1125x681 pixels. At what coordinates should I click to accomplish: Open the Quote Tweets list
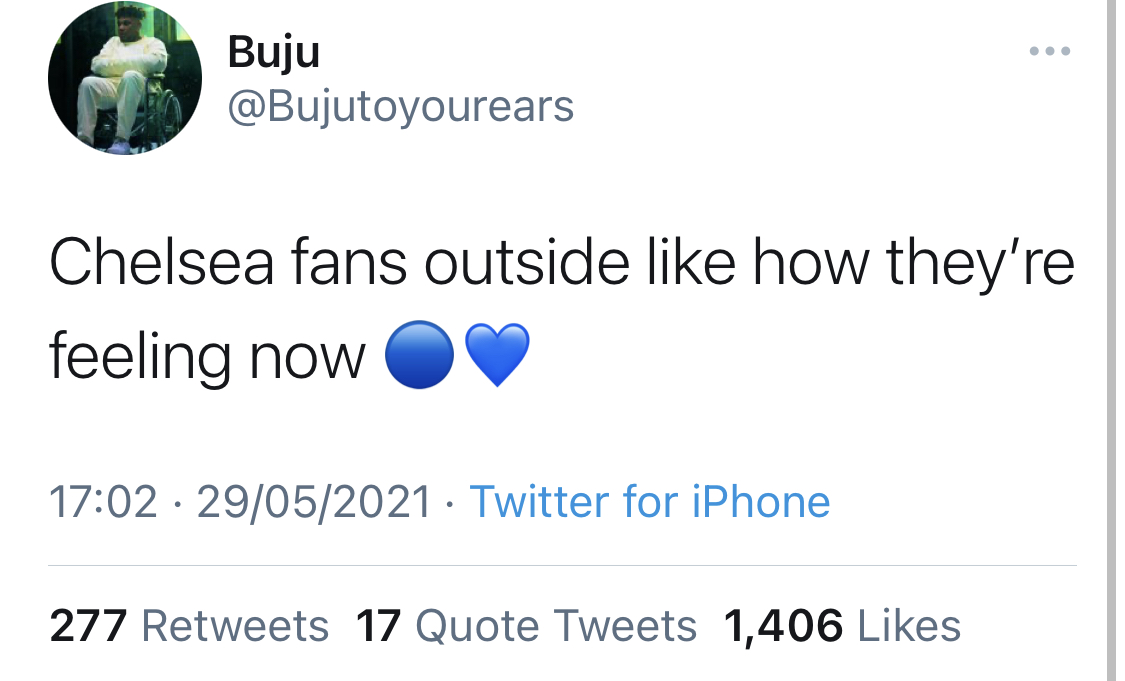click(x=555, y=626)
